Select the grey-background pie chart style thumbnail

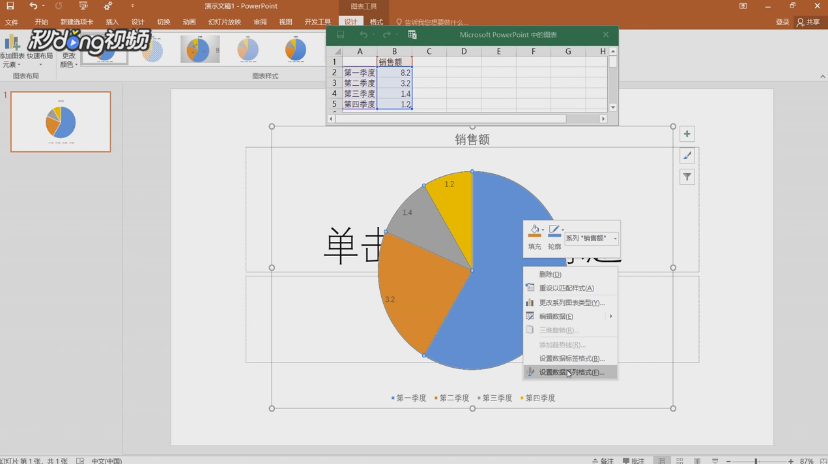200,49
